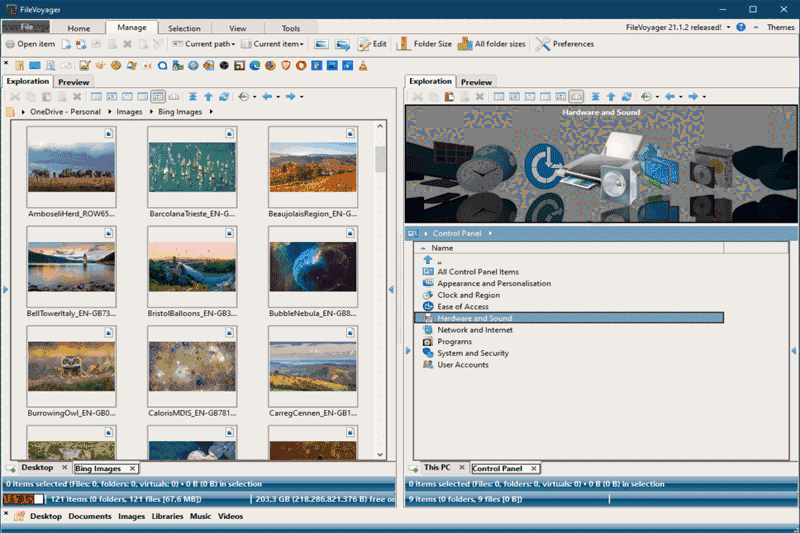Expand the Current item dropdown

pyautogui.click(x=275, y=44)
